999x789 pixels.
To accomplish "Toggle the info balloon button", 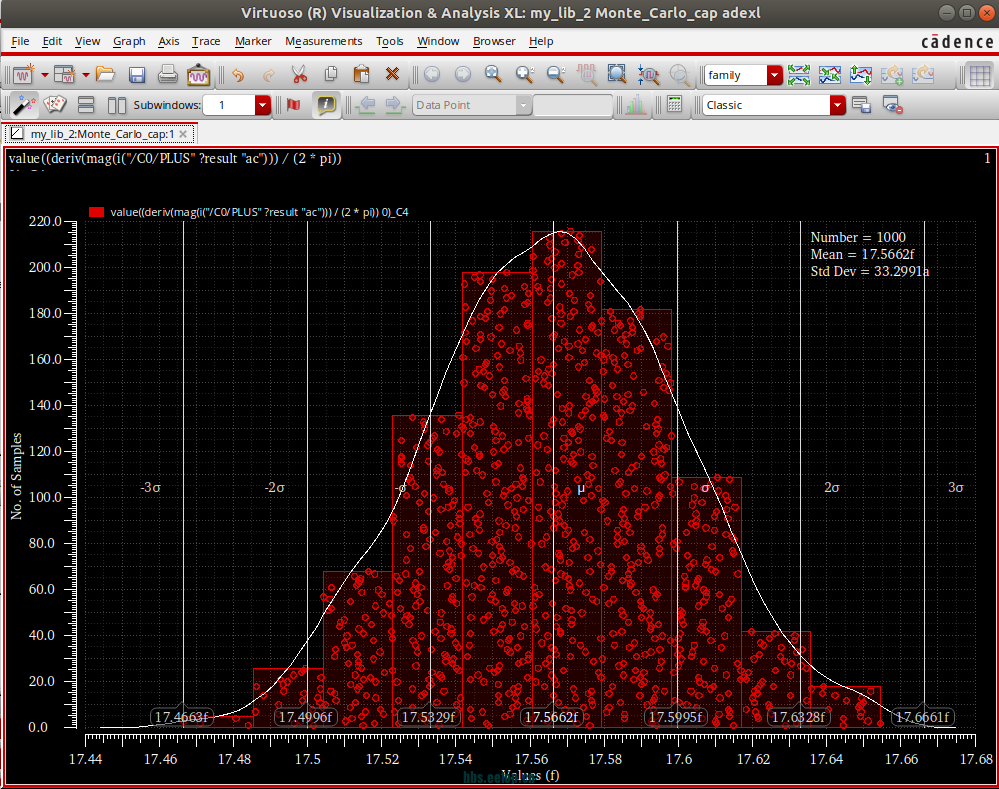I will pos(326,105).
